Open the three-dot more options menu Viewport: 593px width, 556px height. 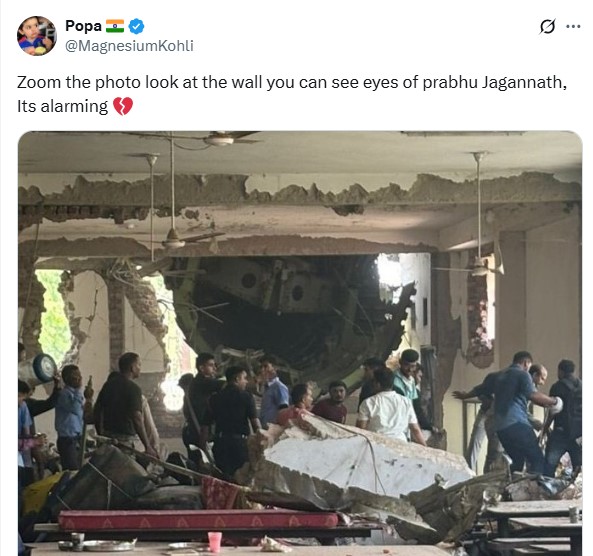(x=573, y=26)
